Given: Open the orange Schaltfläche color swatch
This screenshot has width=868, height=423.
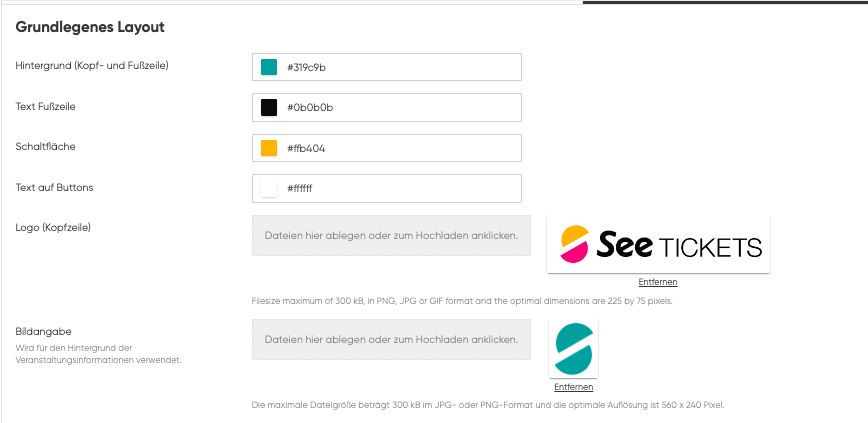Looking at the screenshot, I should 269,148.
